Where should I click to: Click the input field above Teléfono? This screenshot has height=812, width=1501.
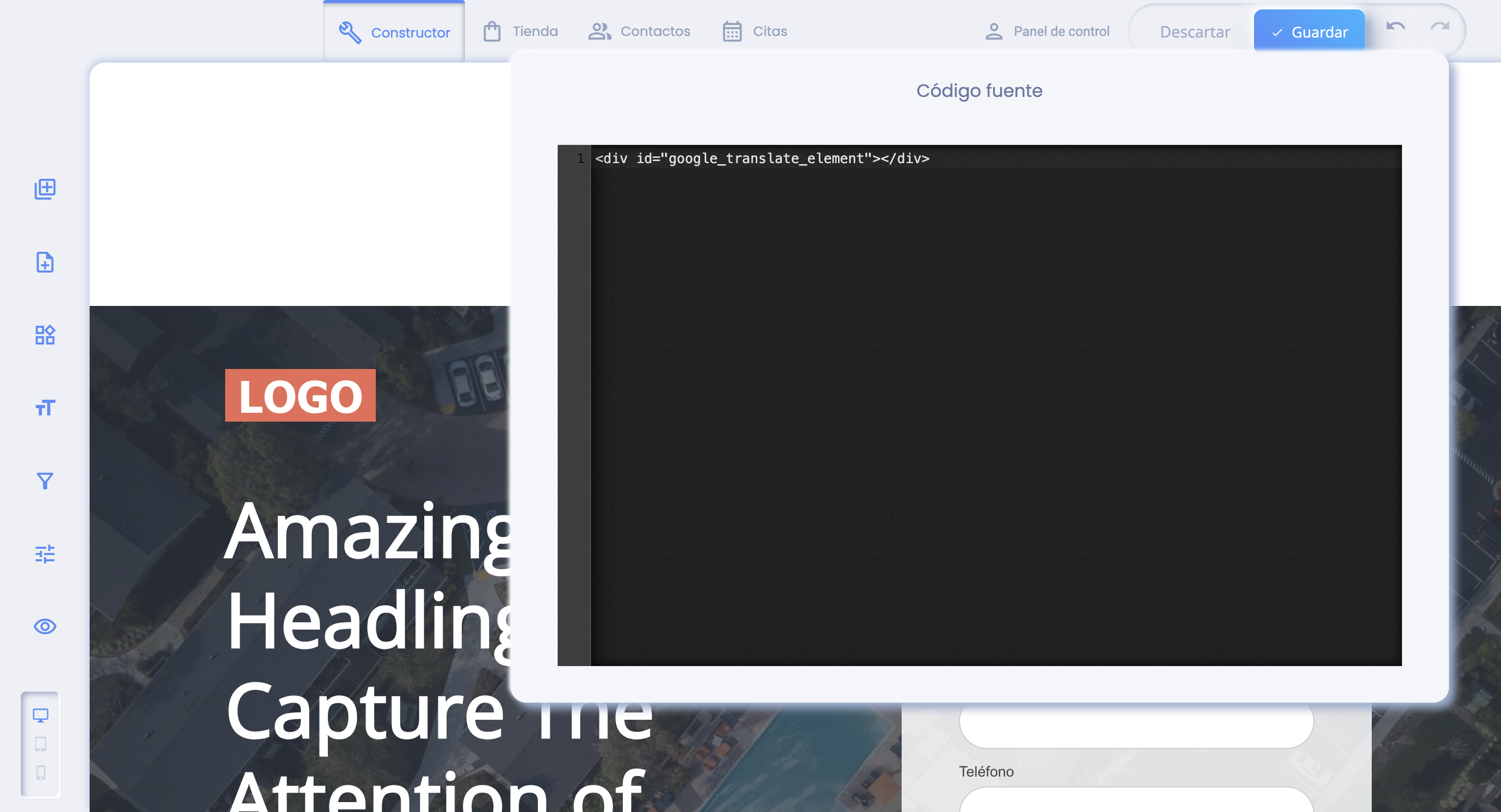[1136, 725]
